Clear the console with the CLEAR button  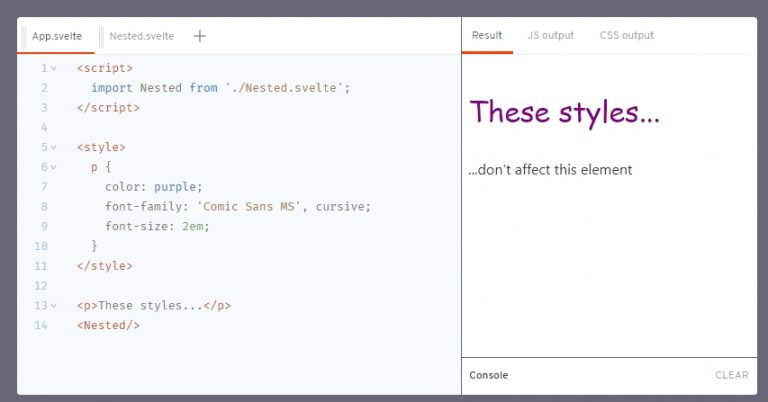point(731,375)
